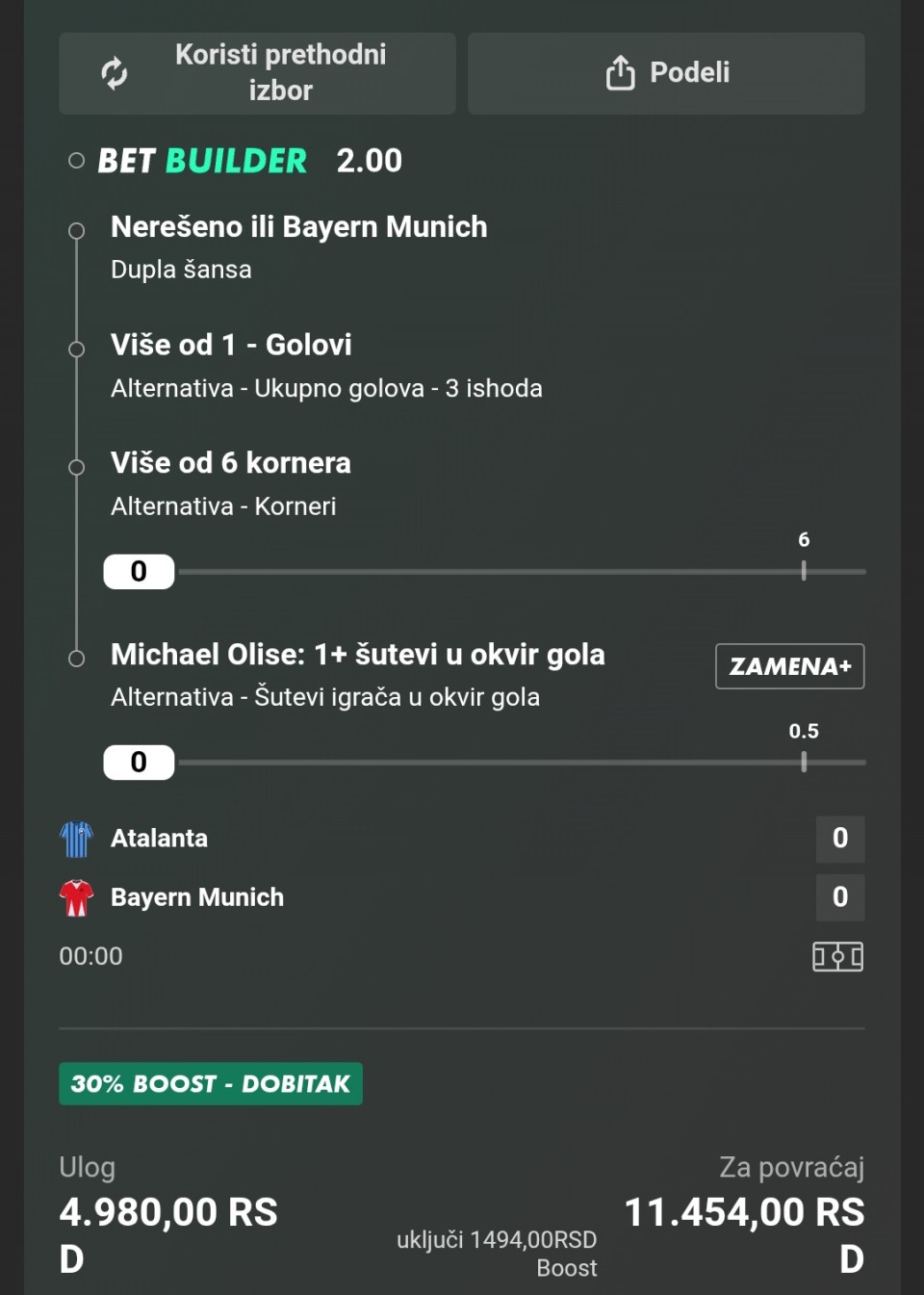Viewport: 924px width, 1295px height.
Task: Tap the 30% Boost Dobitak badge
Action: (211, 1084)
